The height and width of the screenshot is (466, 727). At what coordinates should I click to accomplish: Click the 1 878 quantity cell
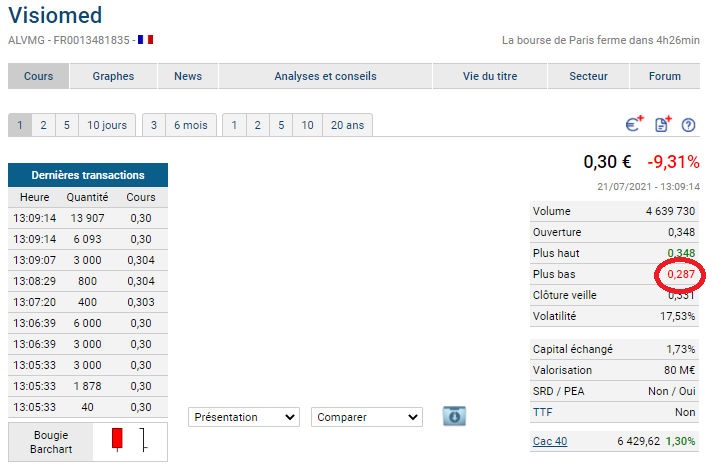tap(88, 386)
